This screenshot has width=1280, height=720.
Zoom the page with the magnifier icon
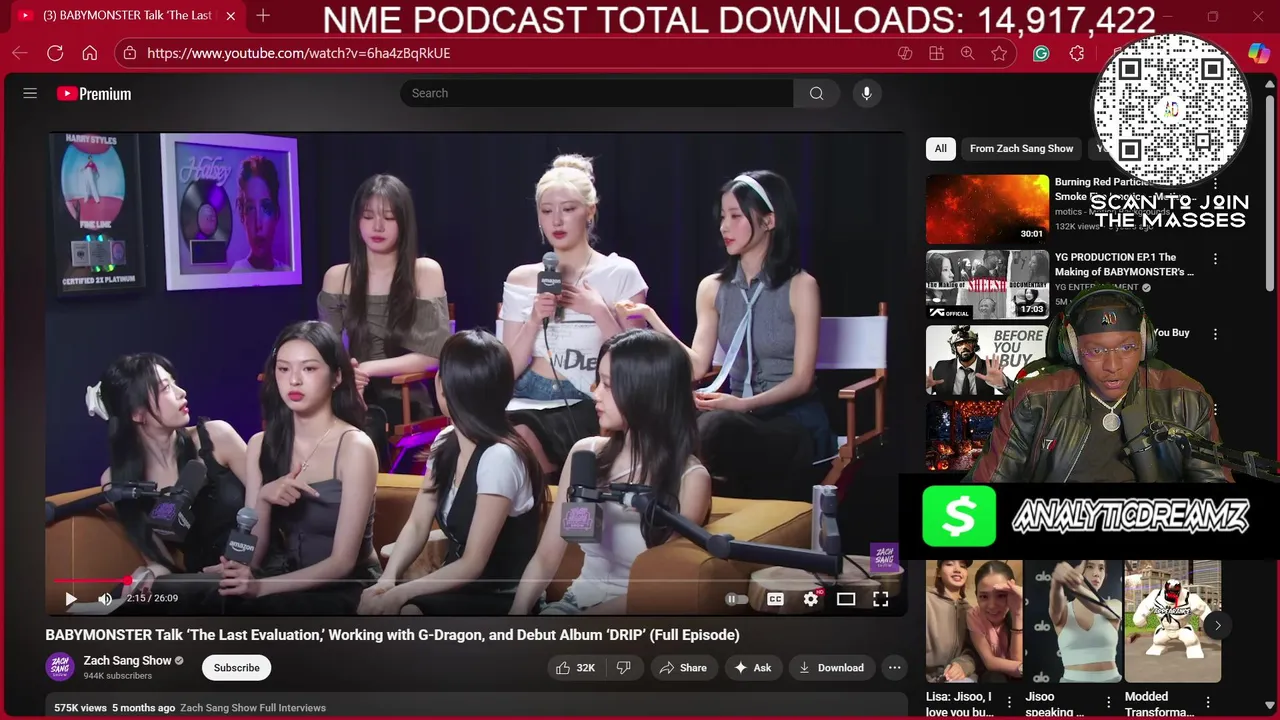click(967, 53)
